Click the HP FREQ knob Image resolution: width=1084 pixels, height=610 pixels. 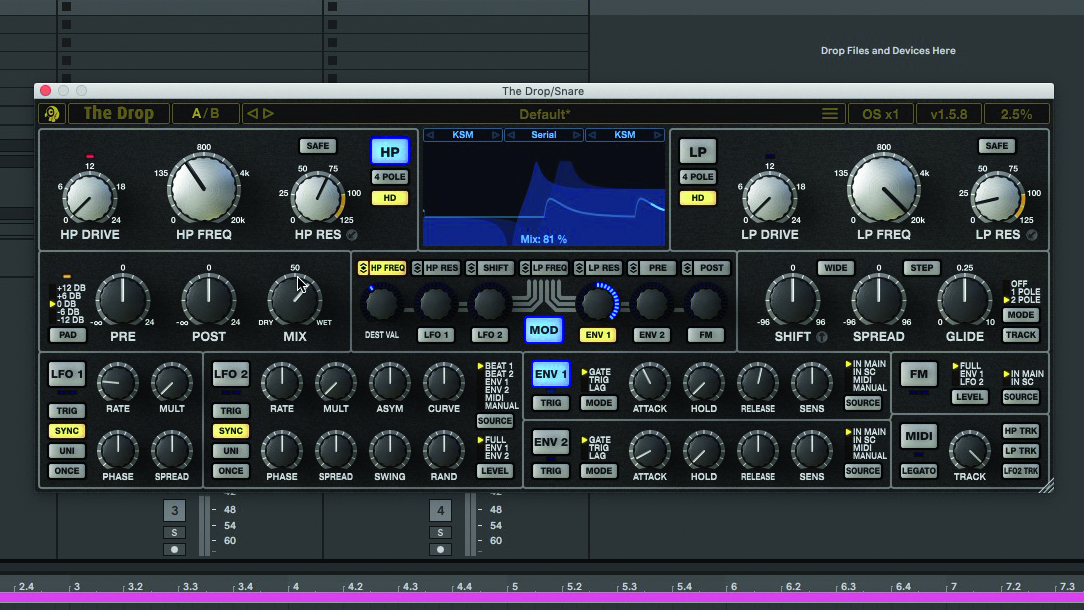(204, 188)
